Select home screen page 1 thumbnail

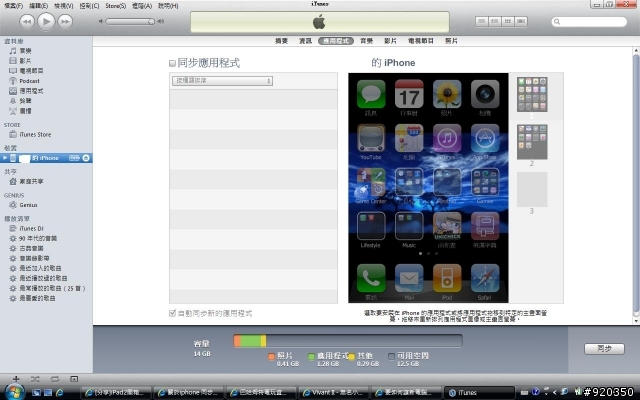[x=532, y=94]
